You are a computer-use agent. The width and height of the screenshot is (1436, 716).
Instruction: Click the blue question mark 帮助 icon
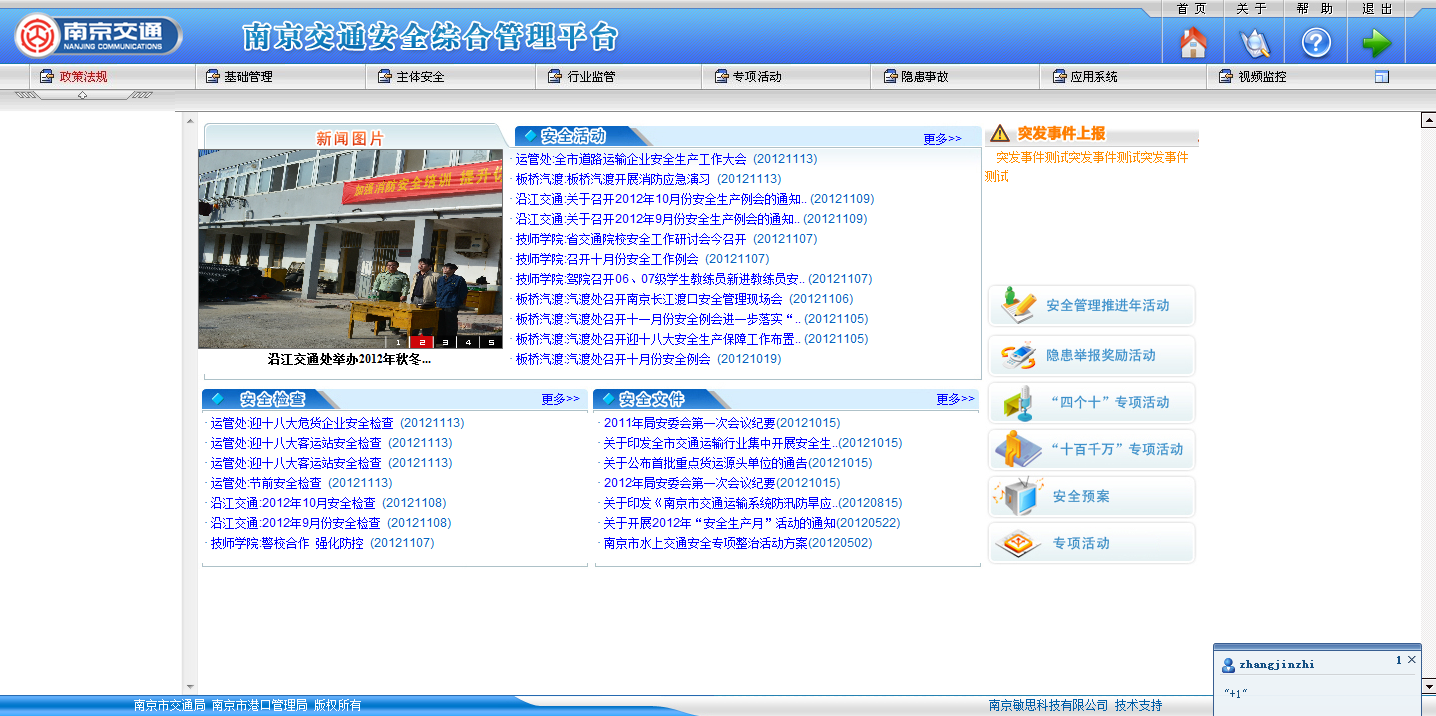click(1315, 43)
